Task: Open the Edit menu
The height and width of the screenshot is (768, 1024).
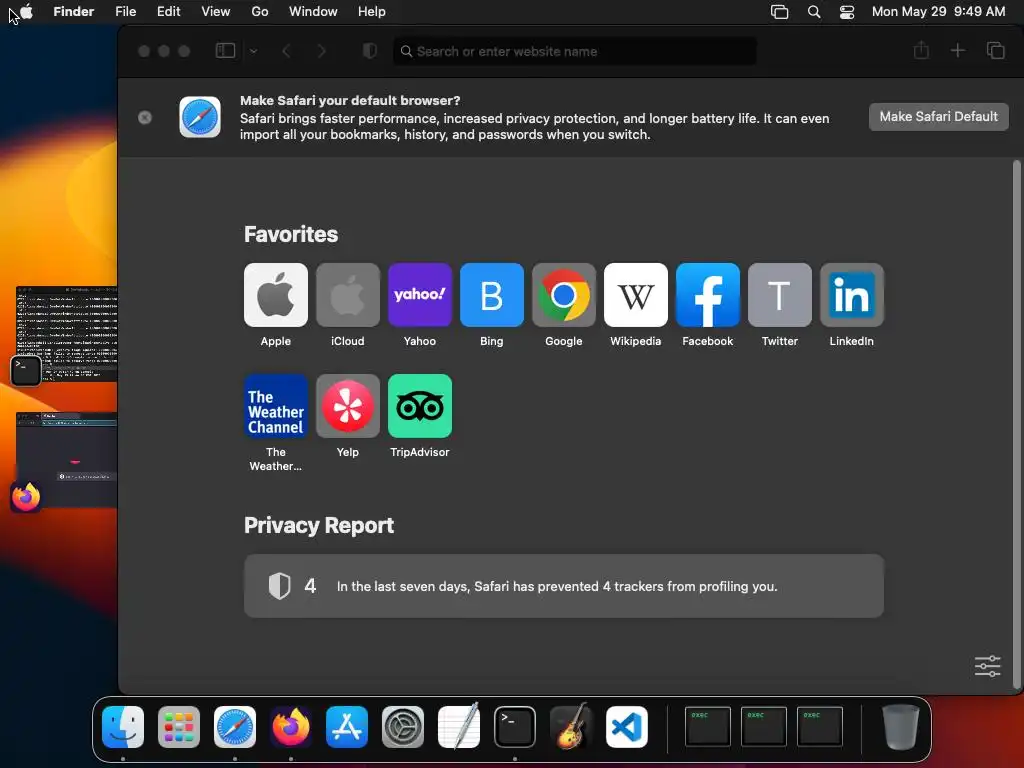Action: [x=168, y=12]
